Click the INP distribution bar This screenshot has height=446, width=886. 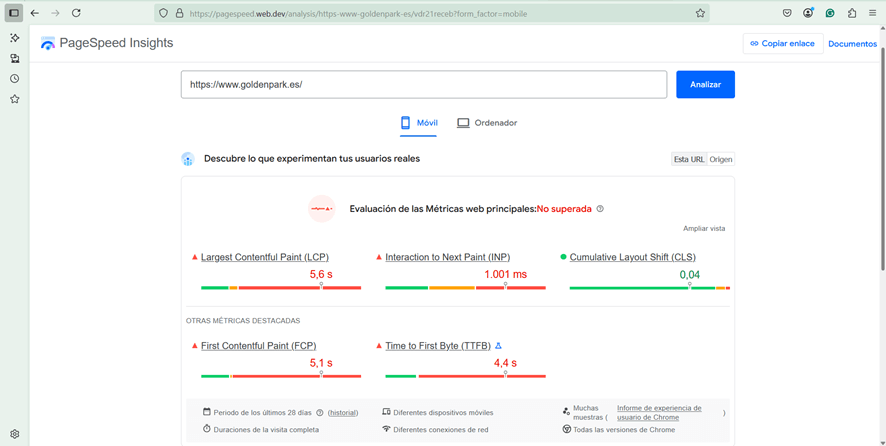coord(466,288)
